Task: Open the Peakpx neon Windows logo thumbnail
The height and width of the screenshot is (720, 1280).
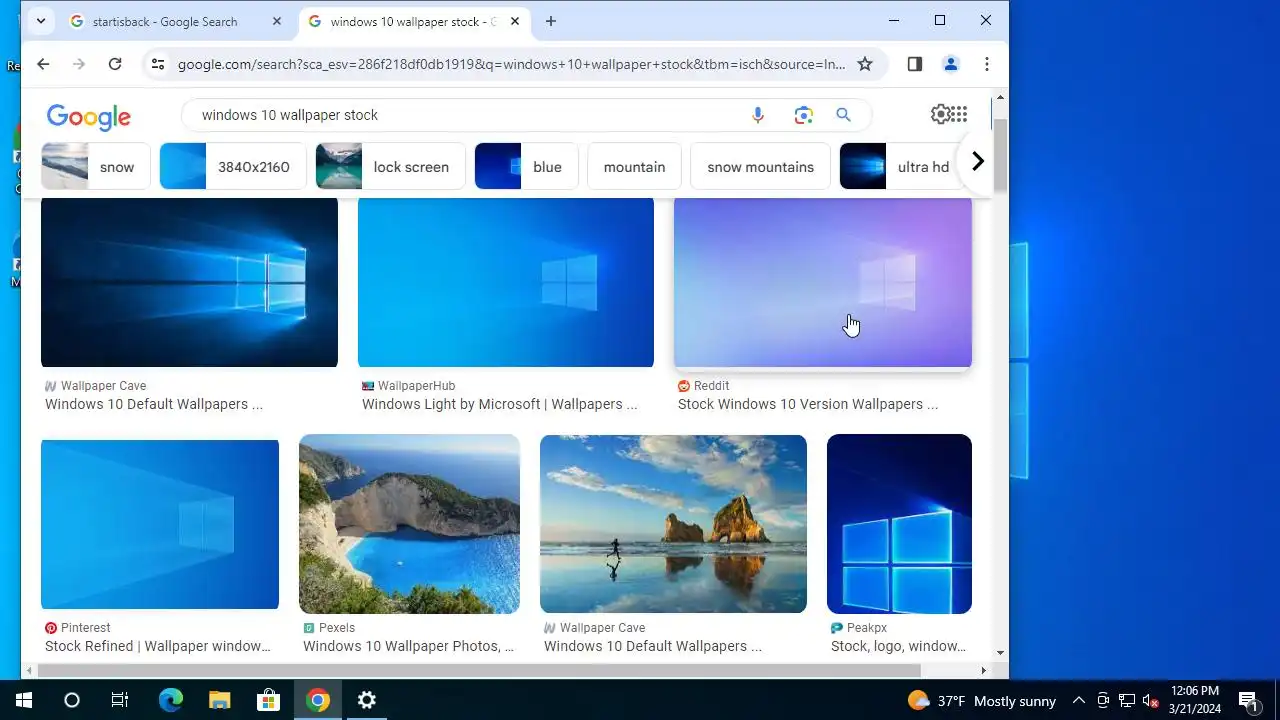Action: click(x=899, y=524)
